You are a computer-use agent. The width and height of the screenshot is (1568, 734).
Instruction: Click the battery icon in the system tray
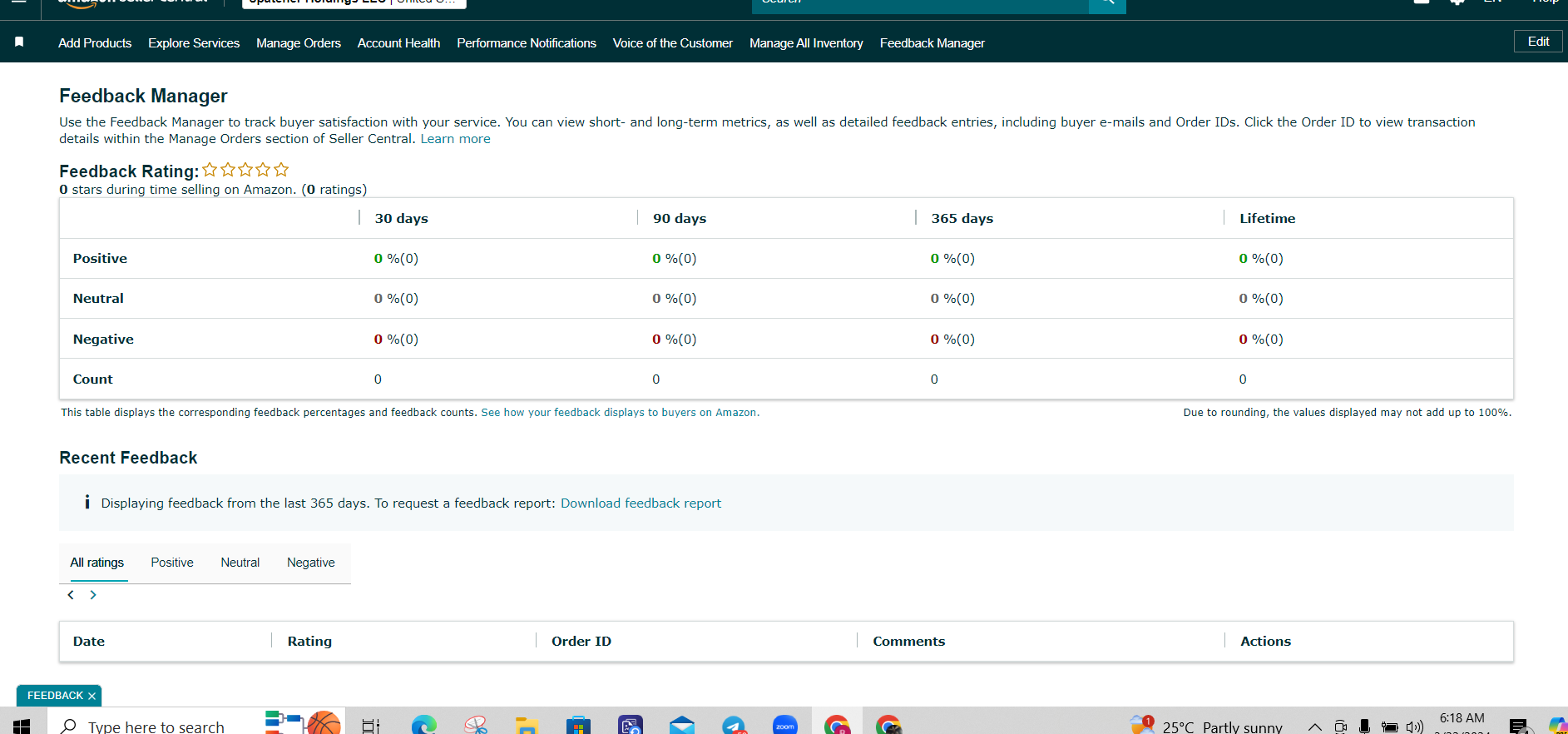click(1389, 727)
